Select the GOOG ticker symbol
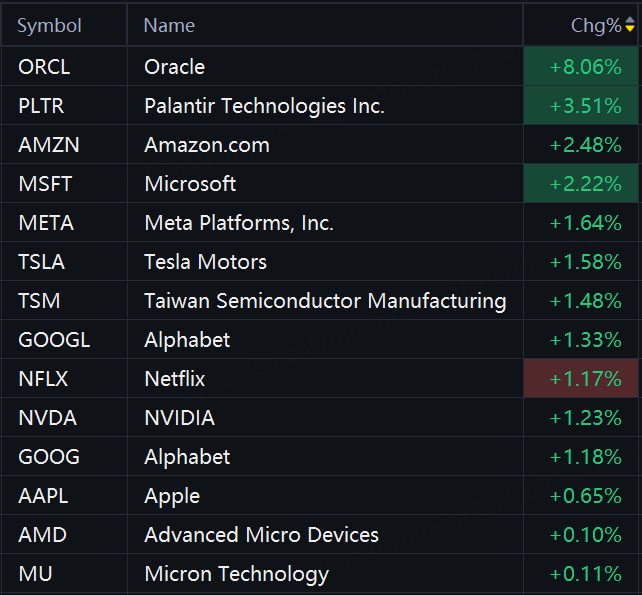 point(48,457)
